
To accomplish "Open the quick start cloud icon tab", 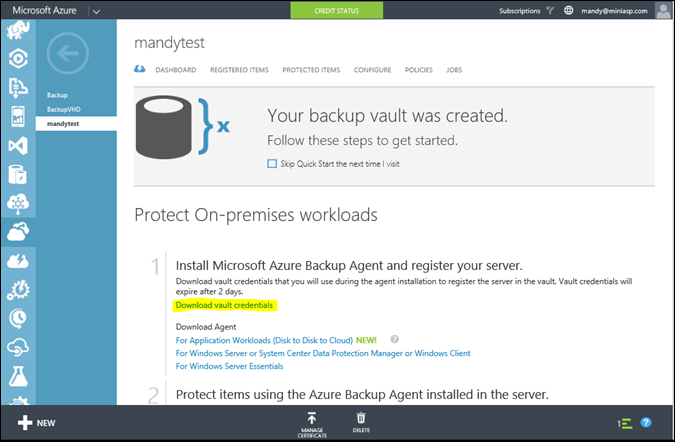I will coord(140,70).
